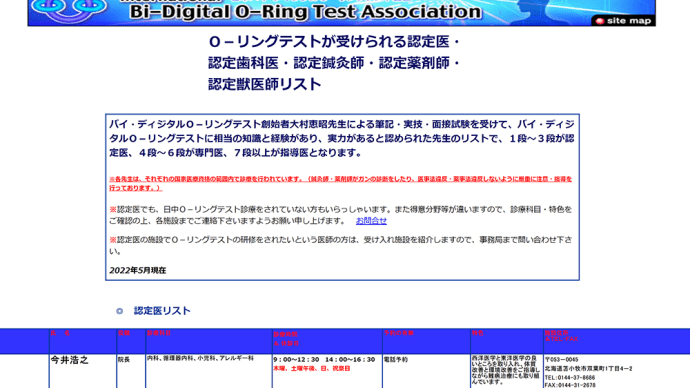Click the 西洋医学と東洋医学 features description cell
The image size is (690, 388).
point(506,370)
